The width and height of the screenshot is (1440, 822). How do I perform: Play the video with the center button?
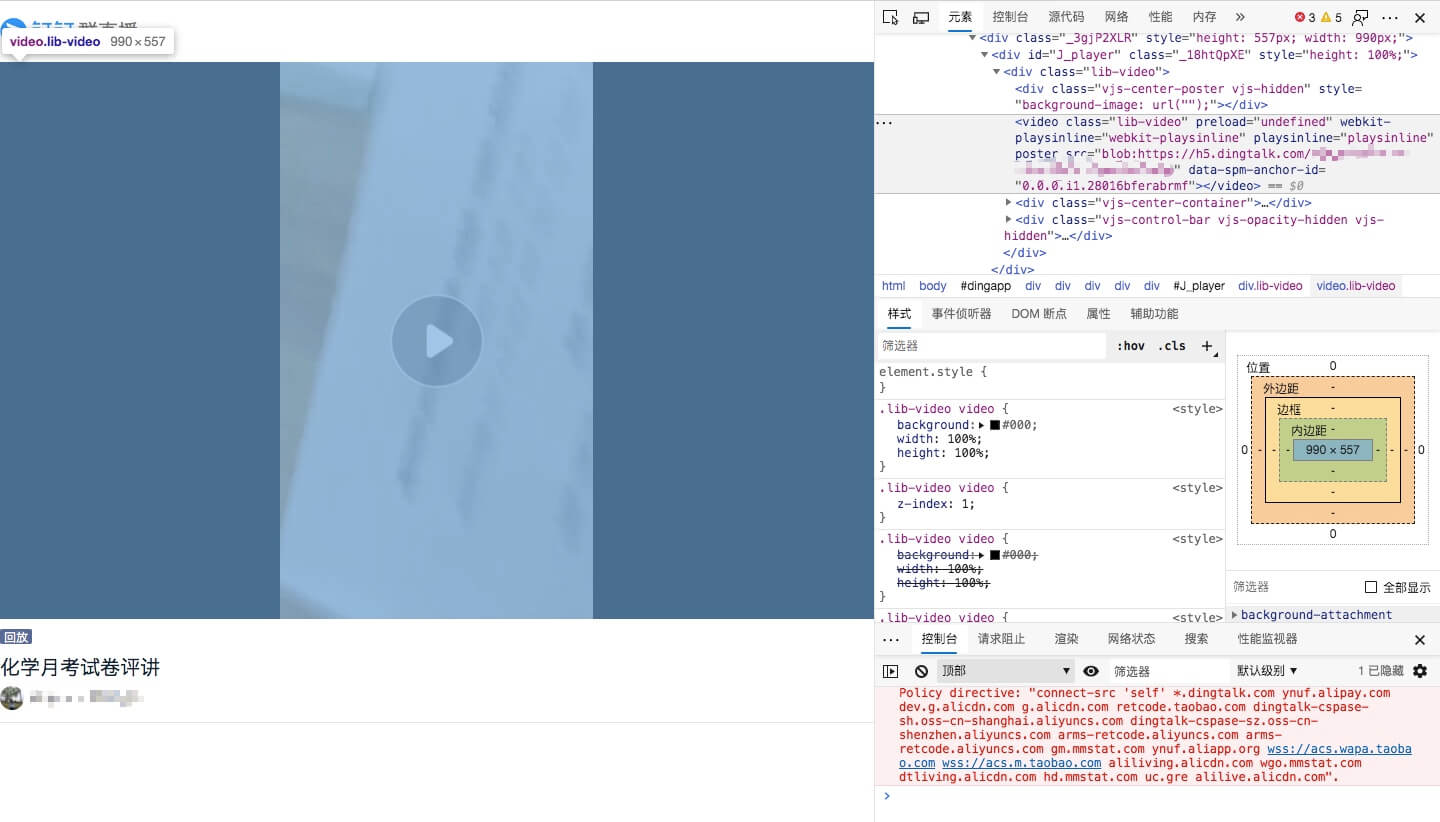click(437, 341)
